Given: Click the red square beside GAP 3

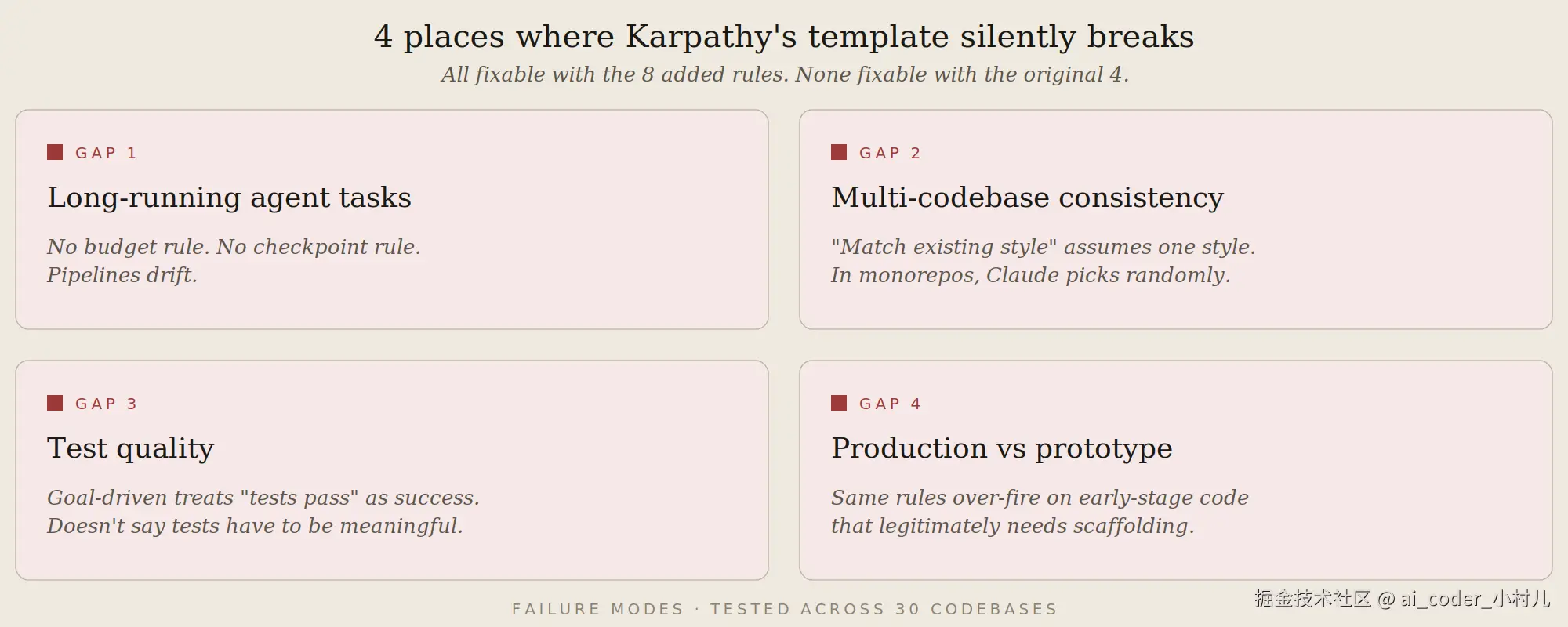Looking at the screenshot, I should point(55,403).
